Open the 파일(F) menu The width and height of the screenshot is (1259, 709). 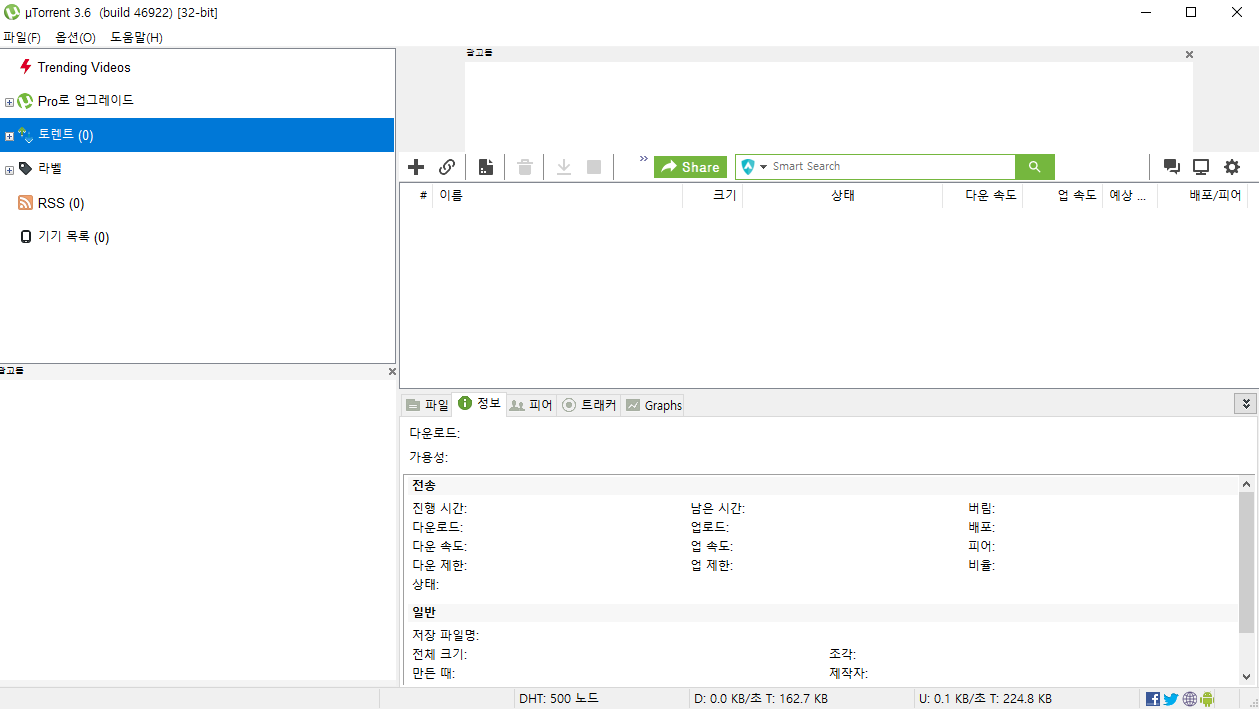(x=22, y=37)
